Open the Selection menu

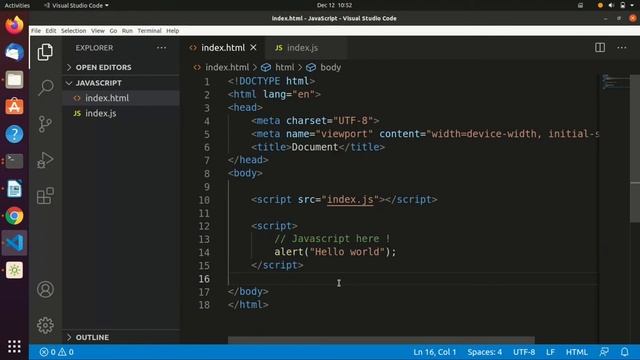(73, 31)
